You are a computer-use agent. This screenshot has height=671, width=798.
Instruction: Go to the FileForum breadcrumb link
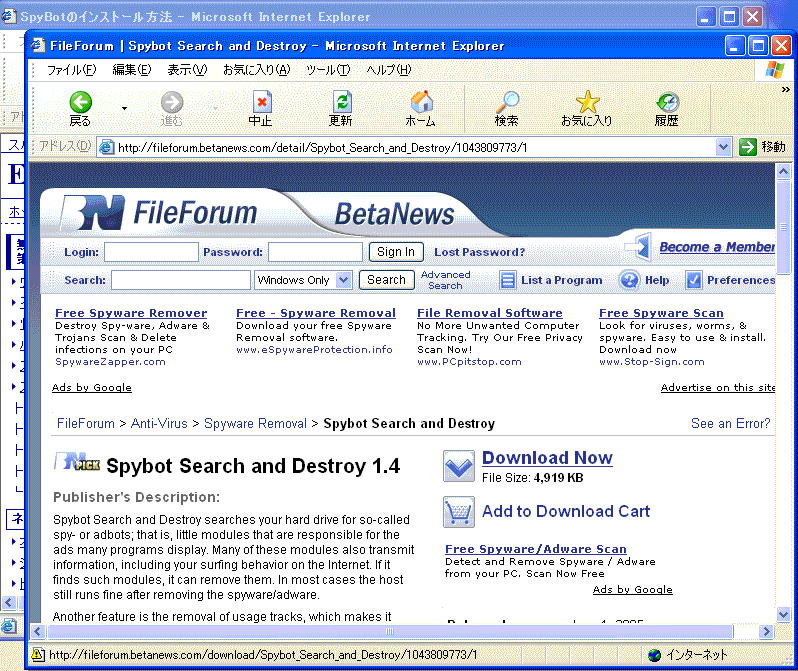[86, 424]
